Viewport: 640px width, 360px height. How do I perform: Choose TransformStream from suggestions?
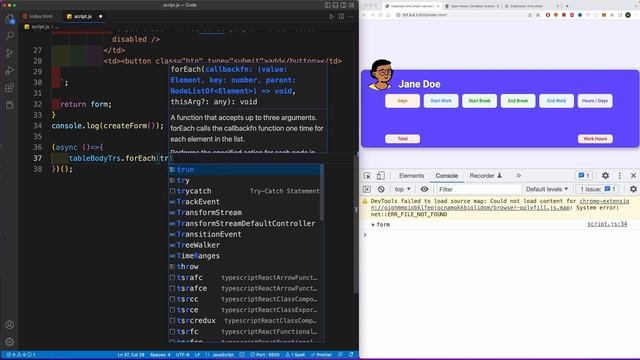tap(245, 213)
